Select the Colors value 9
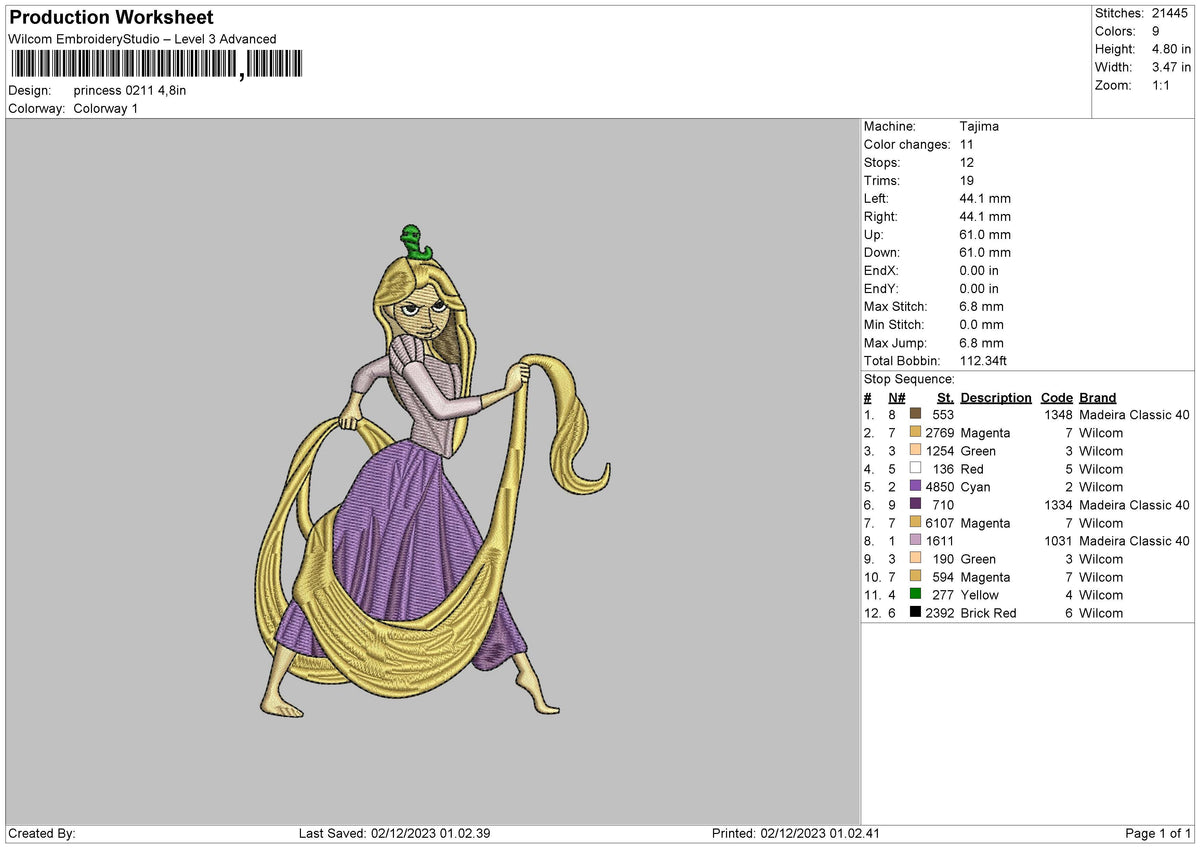This screenshot has width=1200, height=848. click(1156, 31)
